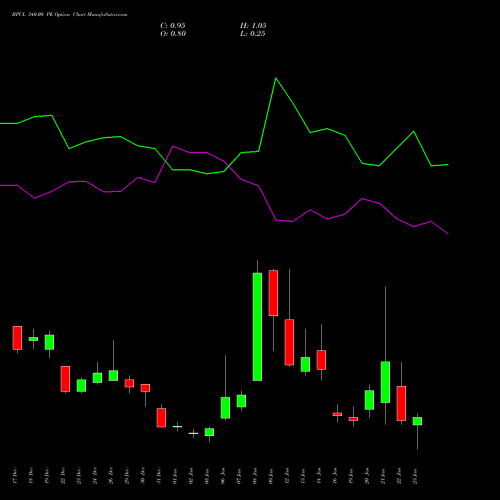
Task: Click the '01 Jan' date label on the axis
Action: 175,476
